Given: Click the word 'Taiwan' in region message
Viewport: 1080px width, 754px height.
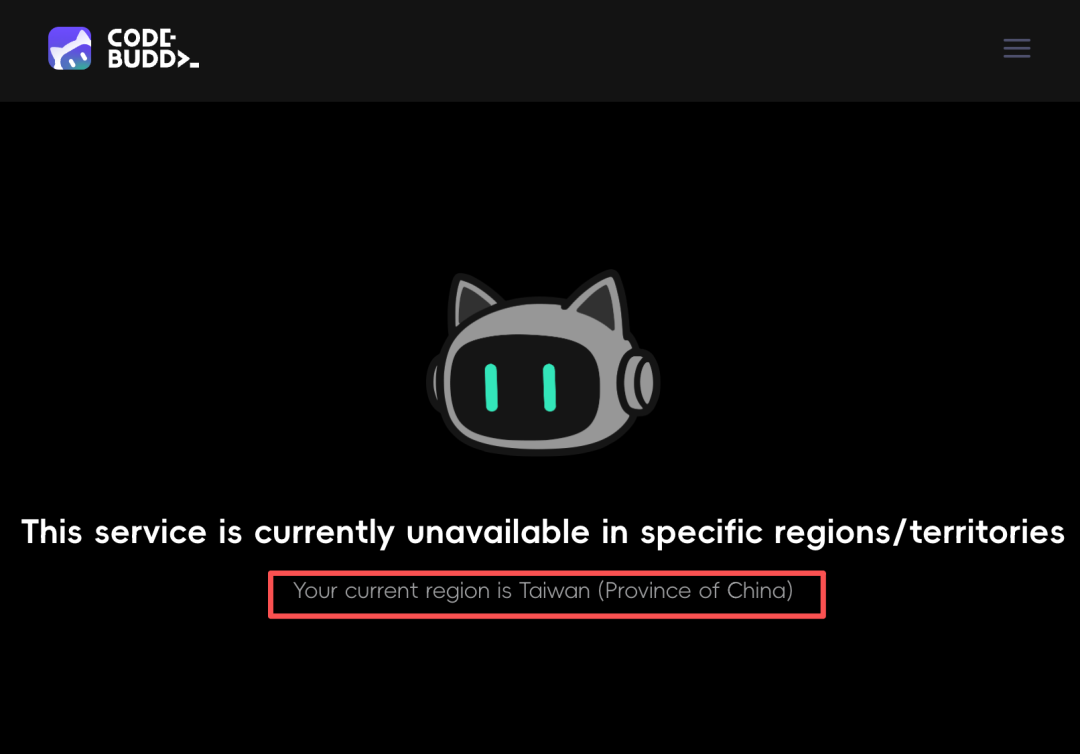Looking at the screenshot, I should 554,591.
